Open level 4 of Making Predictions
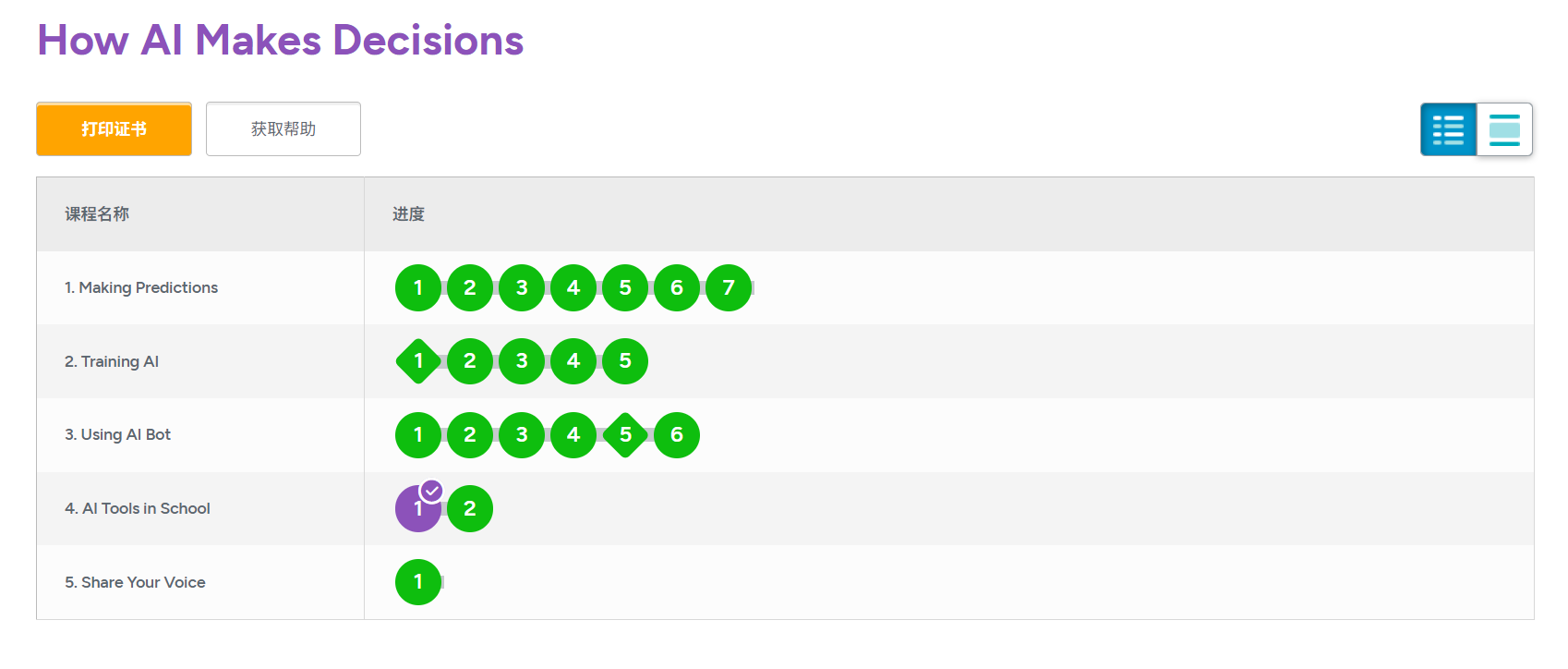 point(573,288)
